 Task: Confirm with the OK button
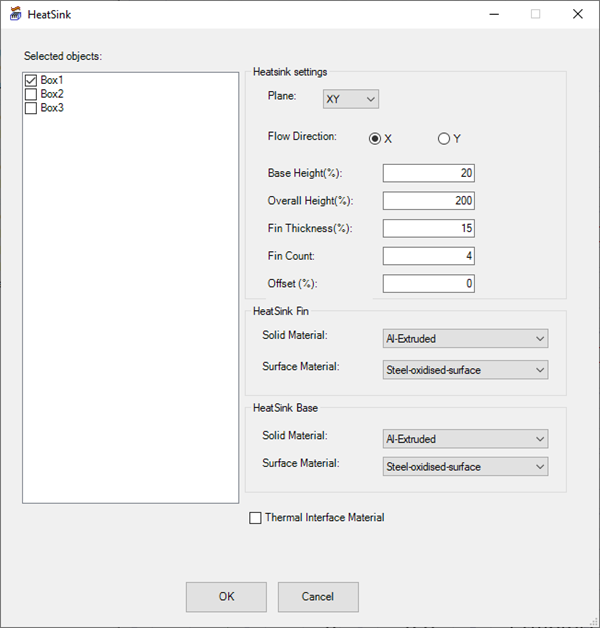pos(226,597)
